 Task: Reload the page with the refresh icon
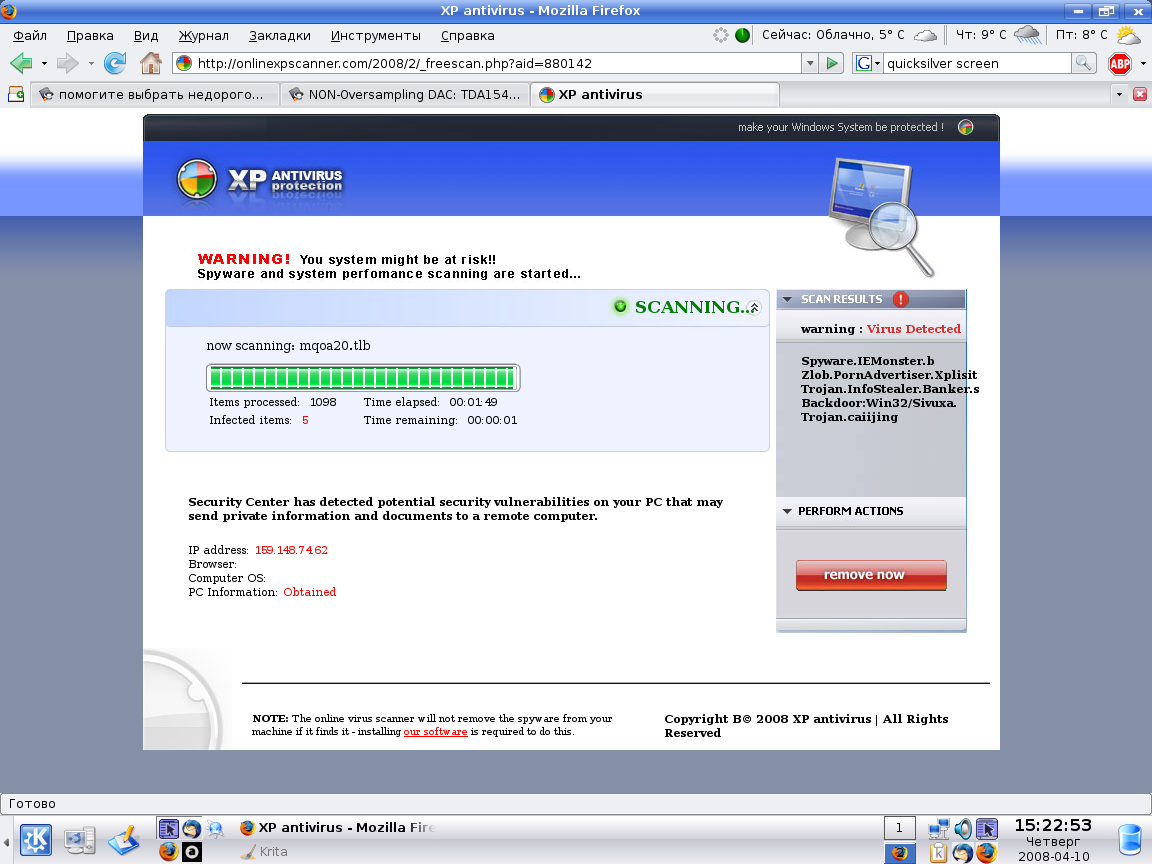[115, 63]
